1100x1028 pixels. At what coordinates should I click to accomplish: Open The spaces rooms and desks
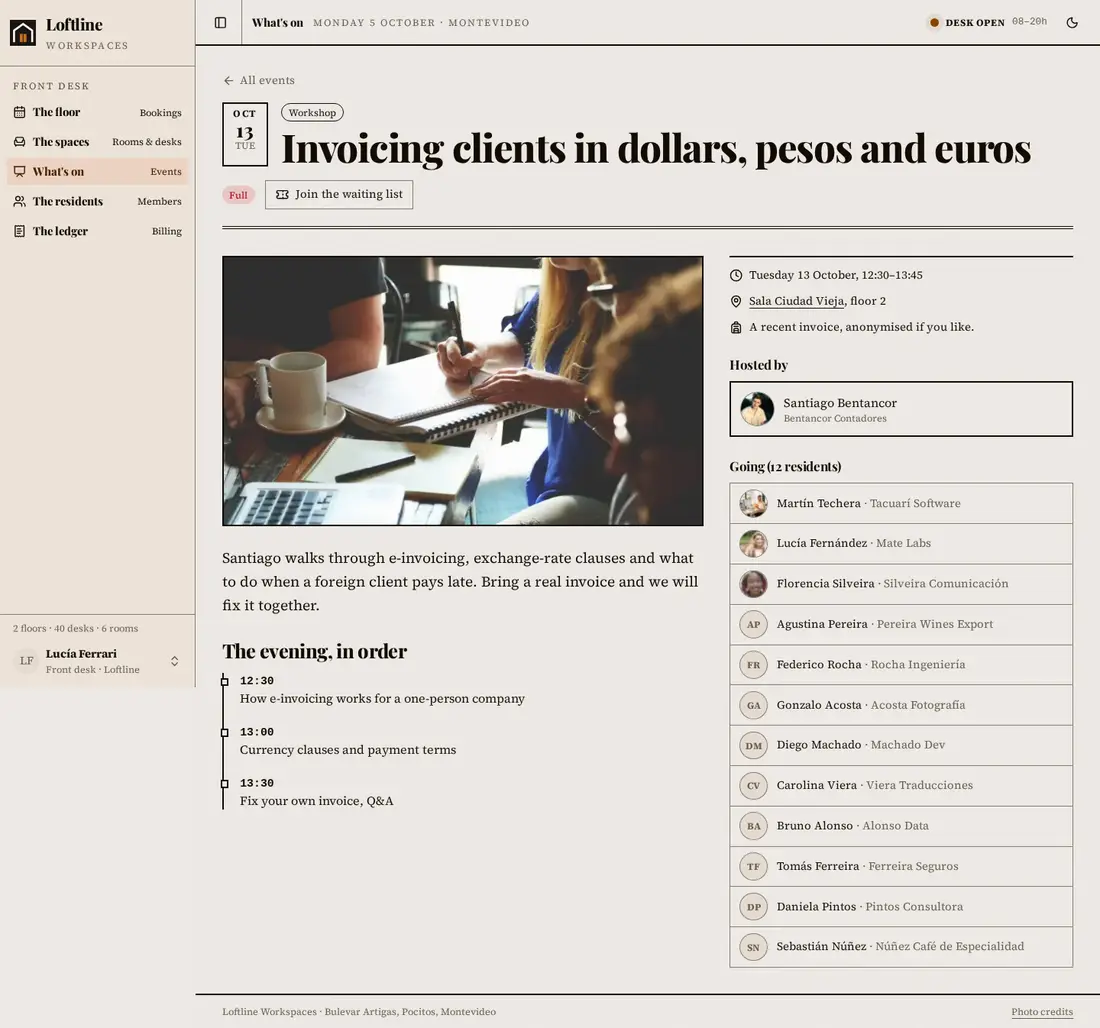tap(98, 142)
